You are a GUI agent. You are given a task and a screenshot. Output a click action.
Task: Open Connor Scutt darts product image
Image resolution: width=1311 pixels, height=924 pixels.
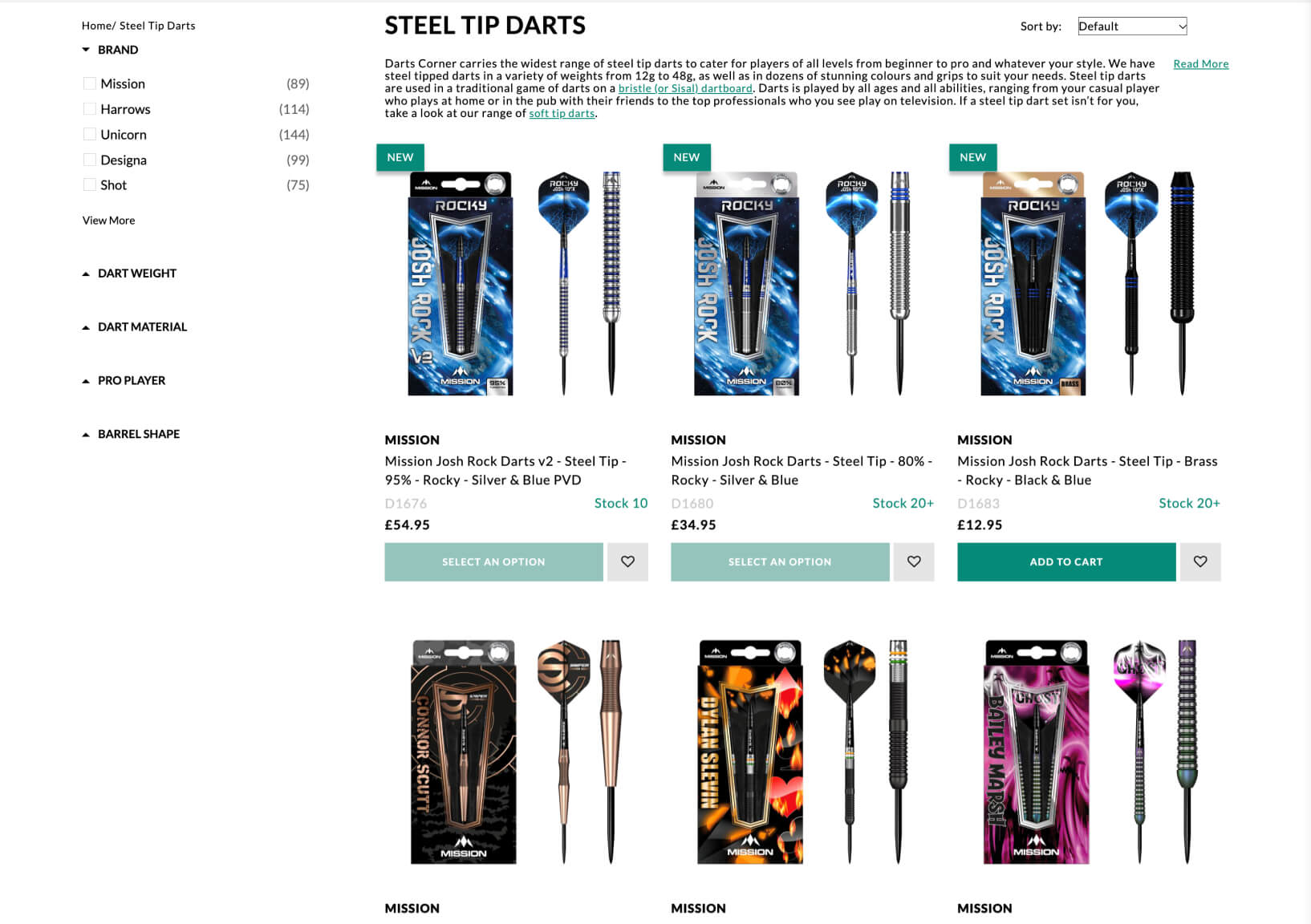[516, 752]
